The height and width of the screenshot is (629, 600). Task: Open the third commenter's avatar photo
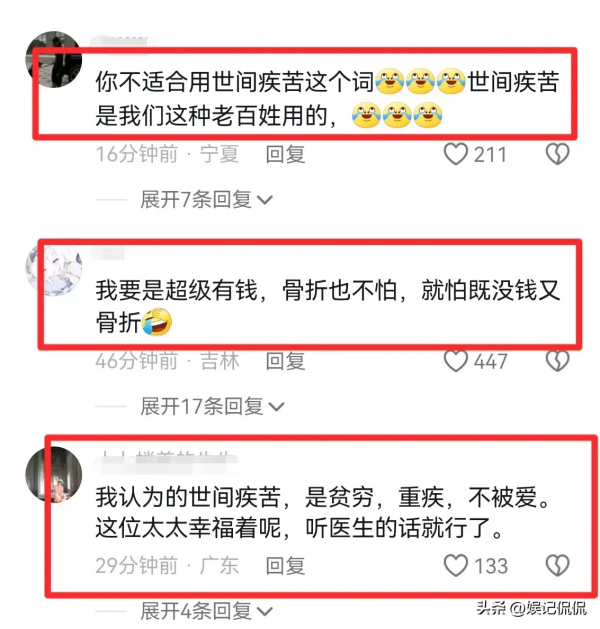point(54,474)
